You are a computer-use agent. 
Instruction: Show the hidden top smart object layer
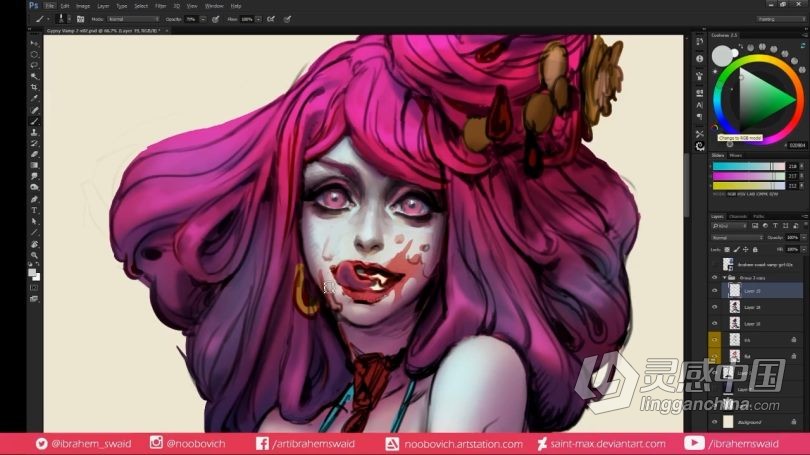714,264
